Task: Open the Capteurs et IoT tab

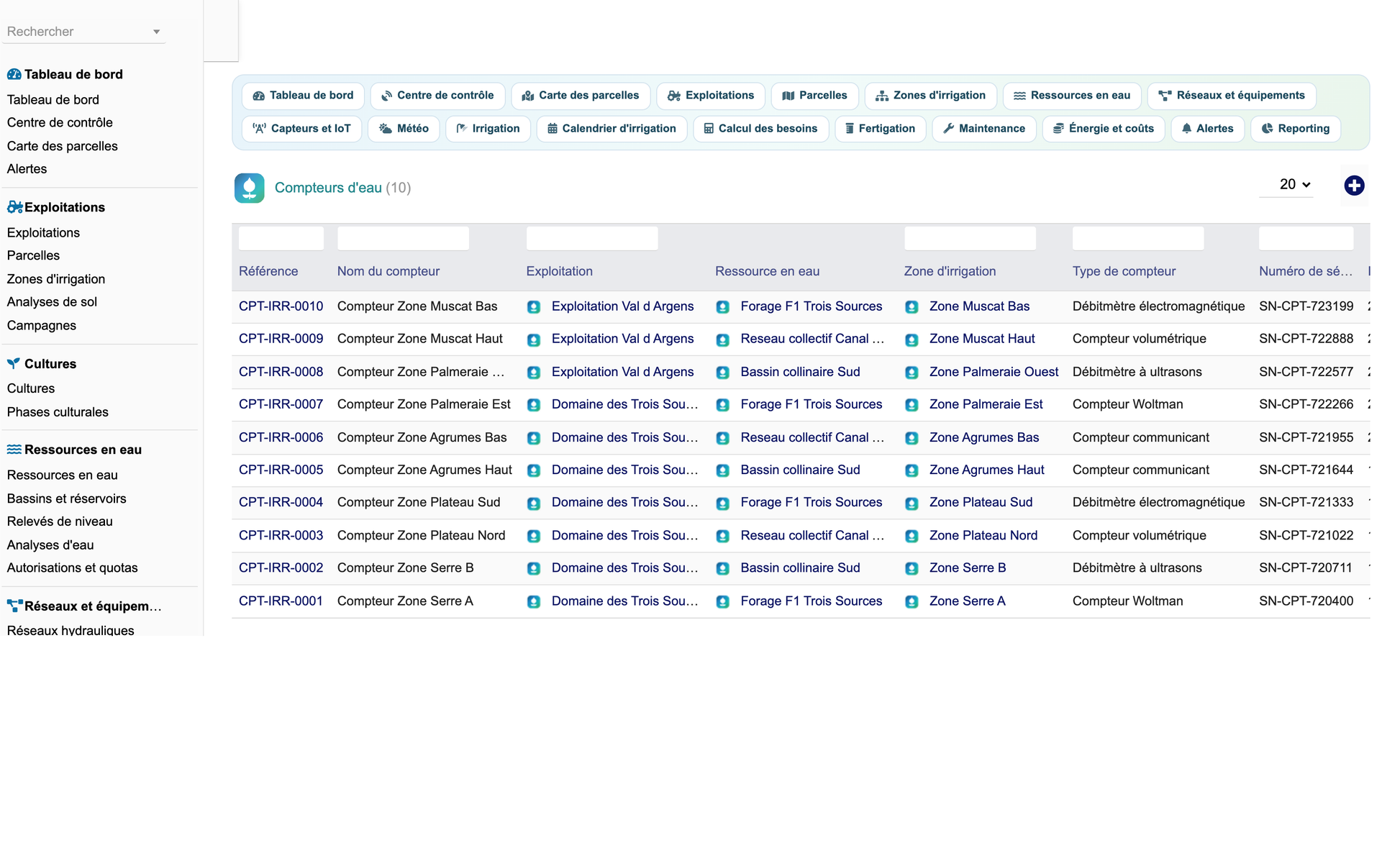Action: click(301, 129)
